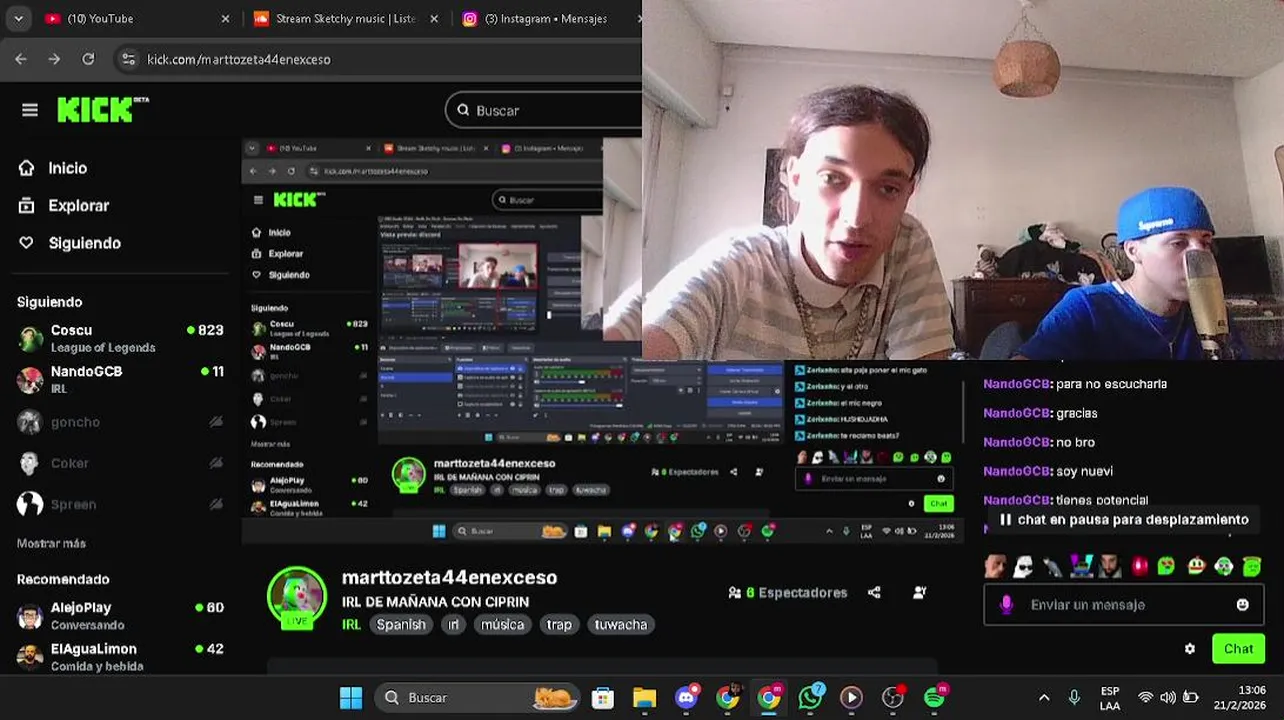Resume chat via the paused banner

click(x=1123, y=520)
